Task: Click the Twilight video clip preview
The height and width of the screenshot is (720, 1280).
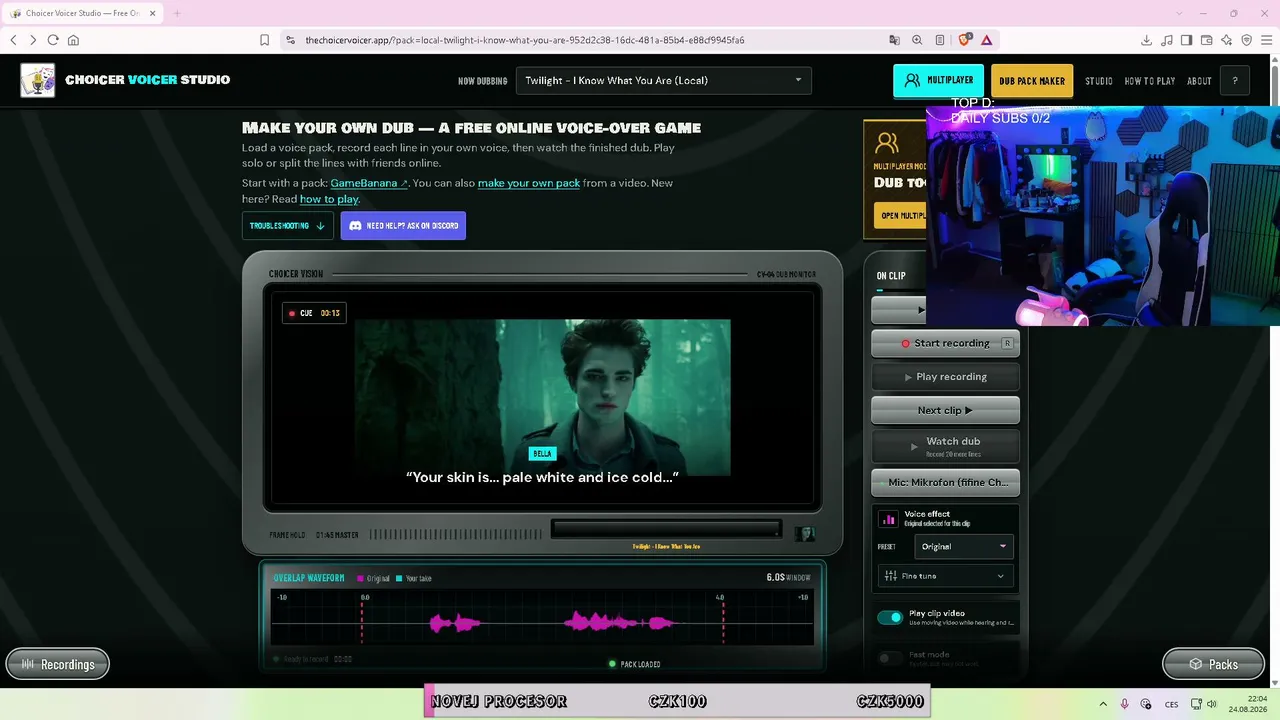Action: 543,397
